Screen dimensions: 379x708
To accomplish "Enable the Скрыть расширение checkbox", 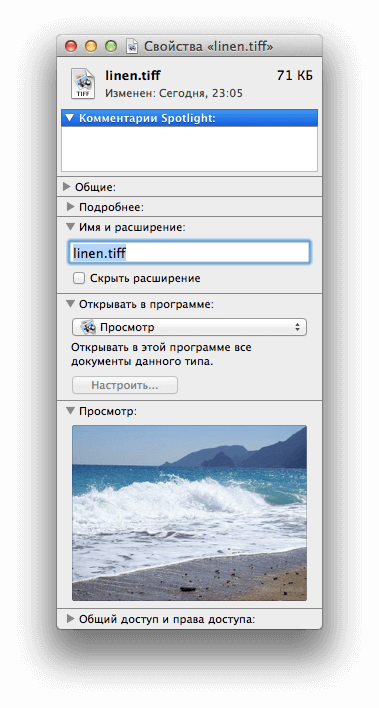I will pyautogui.click(x=79, y=278).
